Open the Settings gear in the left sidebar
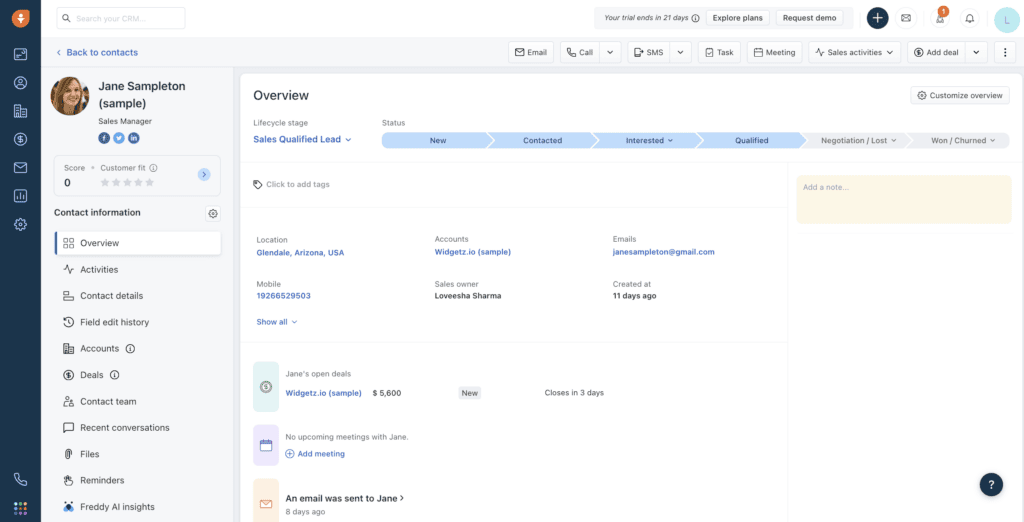This screenshot has width=1024, height=522. (20, 224)
